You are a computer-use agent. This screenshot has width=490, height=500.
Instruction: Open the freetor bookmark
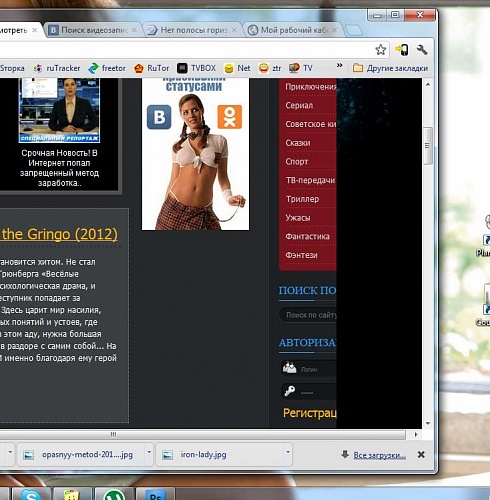pyautogui.click(x=107, y=68)
